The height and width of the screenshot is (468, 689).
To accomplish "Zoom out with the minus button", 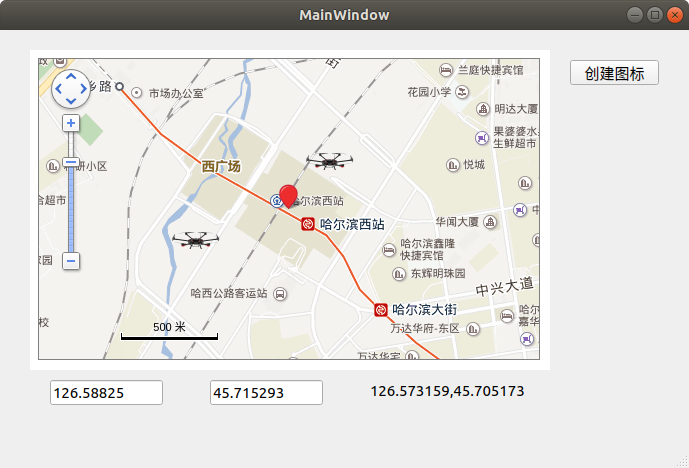I will (x=71, y=261).
